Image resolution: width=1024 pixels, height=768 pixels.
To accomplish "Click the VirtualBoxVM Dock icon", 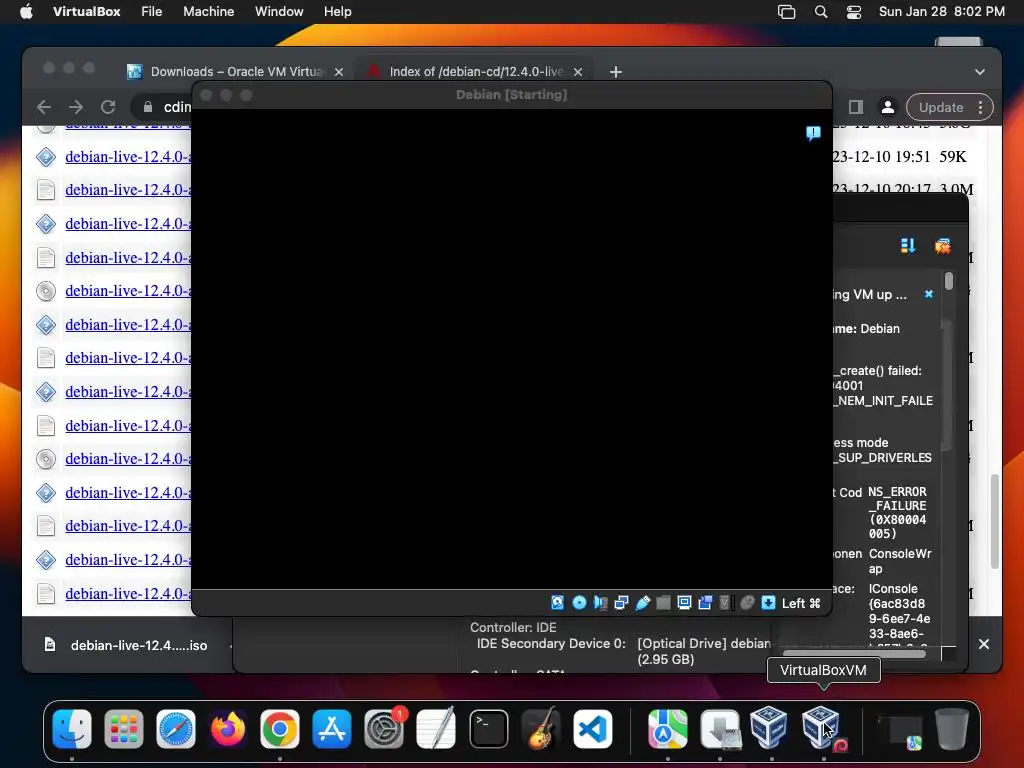I will pos(822,728).
